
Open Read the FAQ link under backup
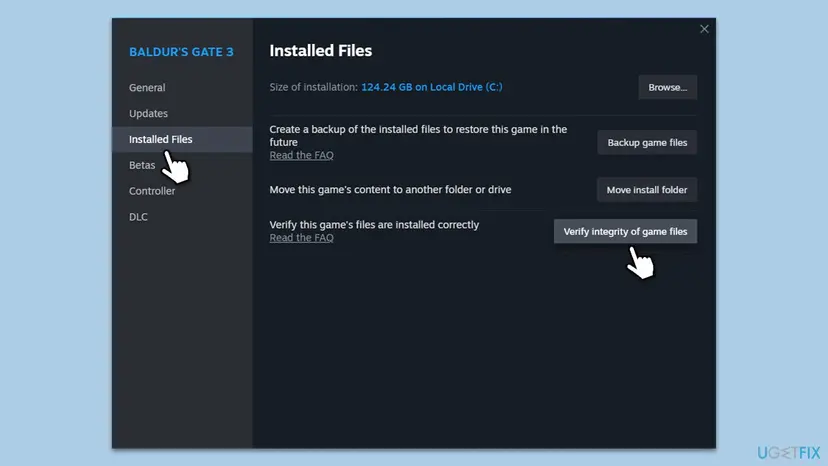302,155
